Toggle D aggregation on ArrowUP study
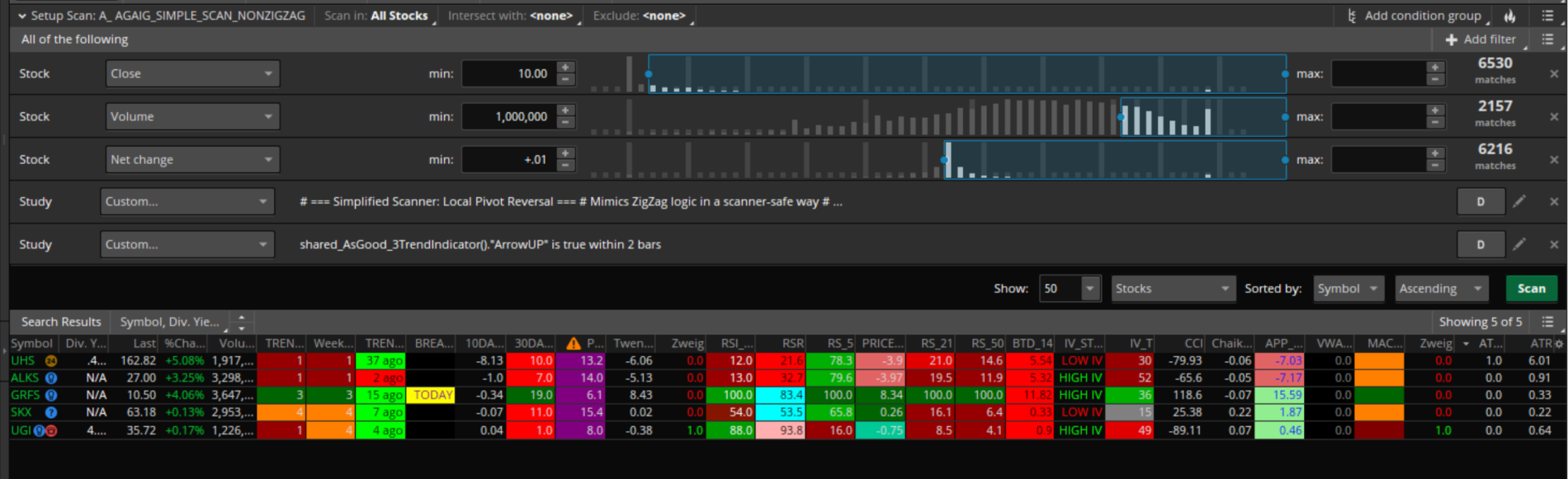 pos(1481,244)
